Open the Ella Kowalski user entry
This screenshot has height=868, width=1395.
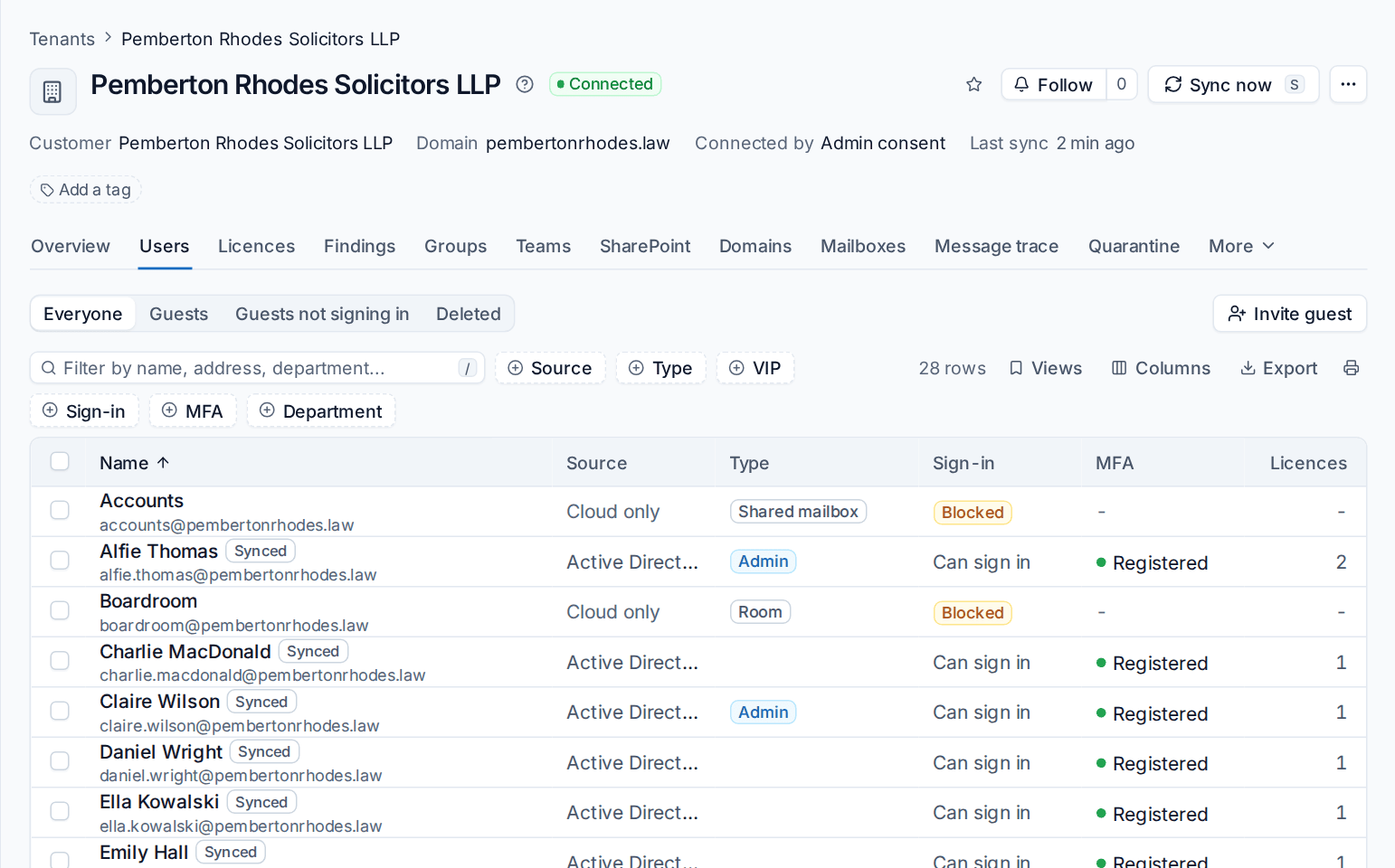pyautogui.click(x=159, y=802)
